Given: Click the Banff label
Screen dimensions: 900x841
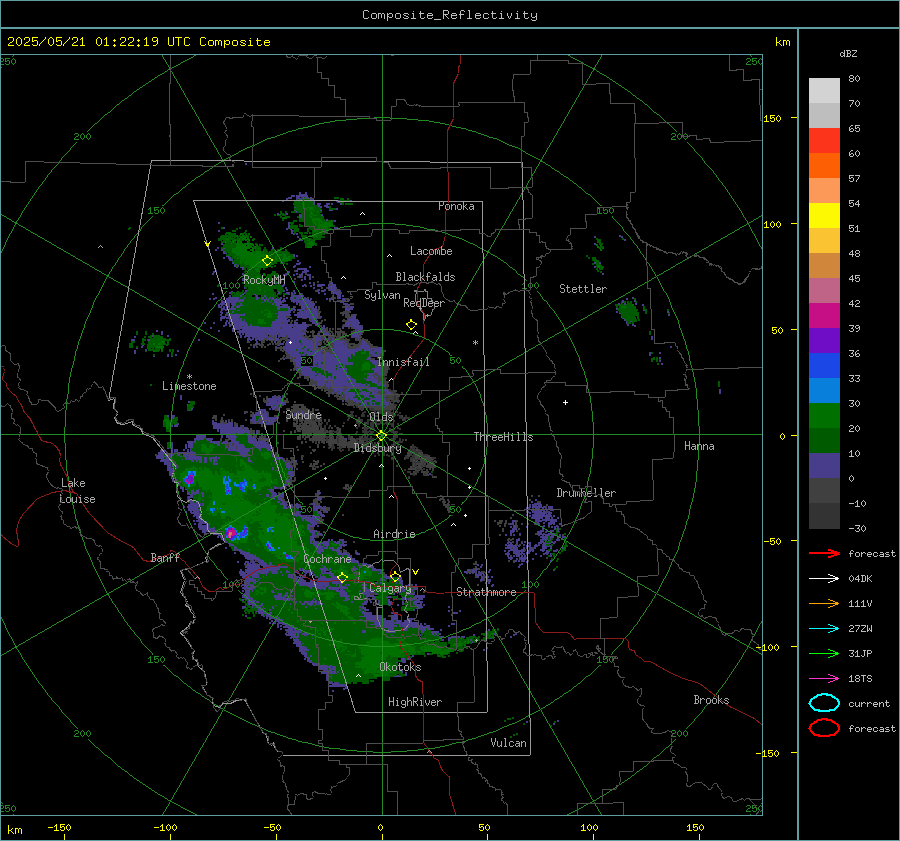Looking at the screenshot, I should click(x=165, y=557).
